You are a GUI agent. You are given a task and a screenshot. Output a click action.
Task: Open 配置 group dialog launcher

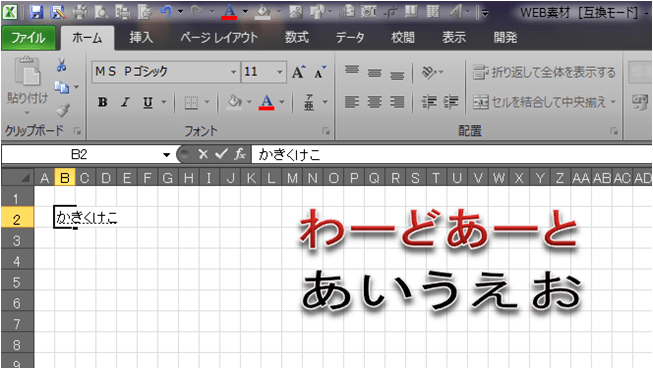pyautogui.click(x=614, y=131)
